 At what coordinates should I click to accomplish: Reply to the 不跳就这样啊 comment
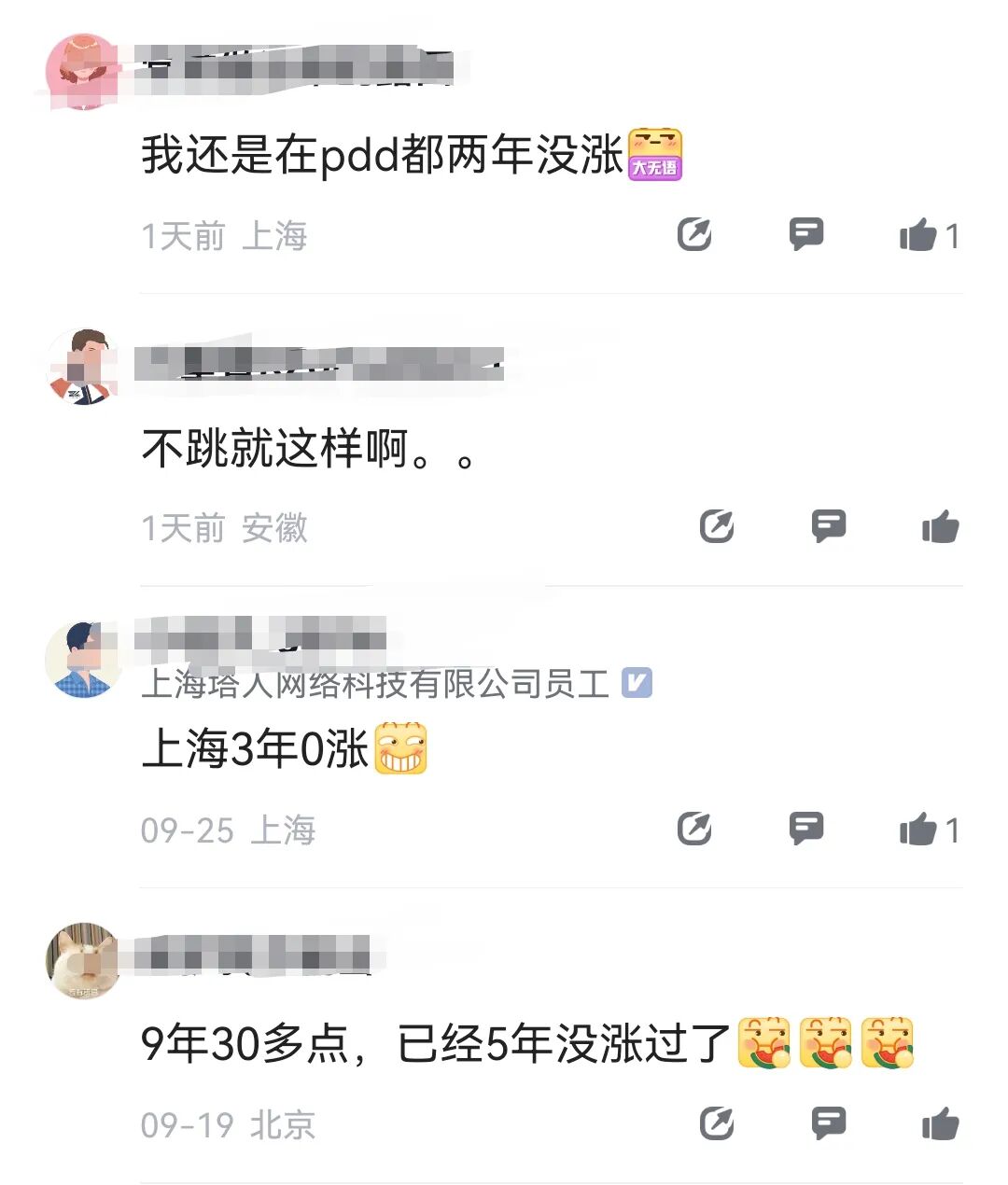pos(829,527)
